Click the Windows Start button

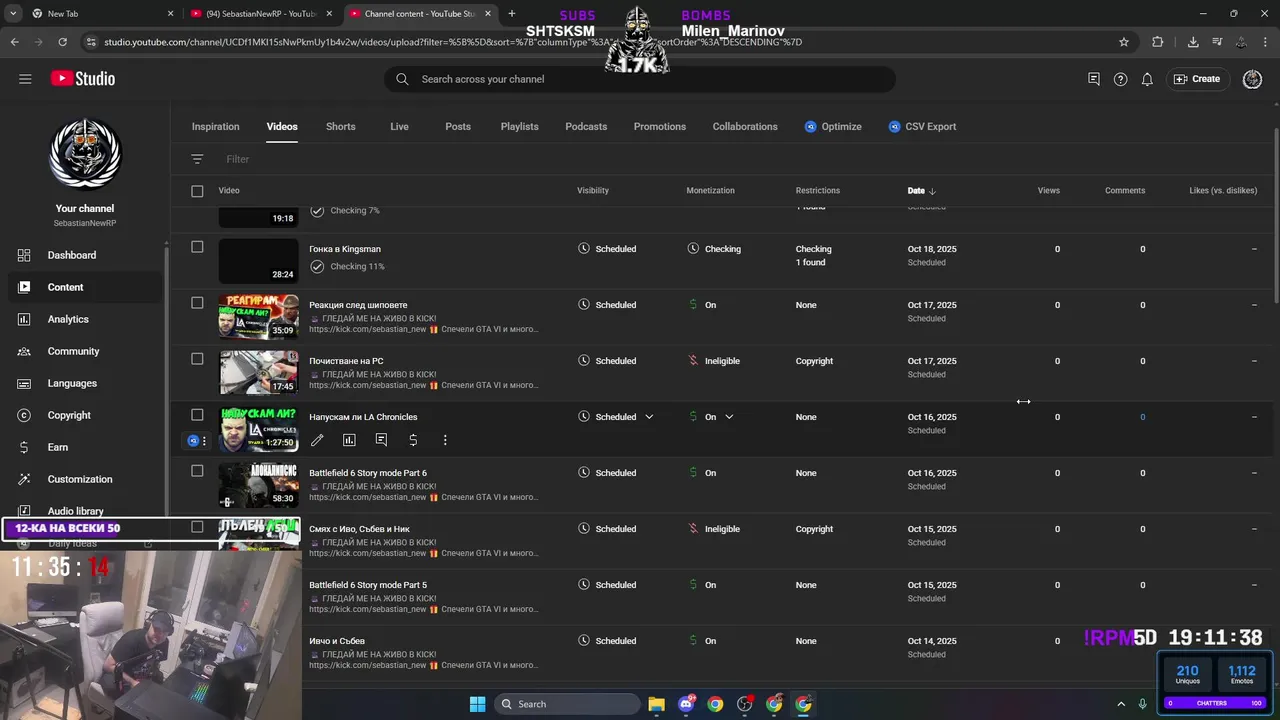click(x=477, y=704)
